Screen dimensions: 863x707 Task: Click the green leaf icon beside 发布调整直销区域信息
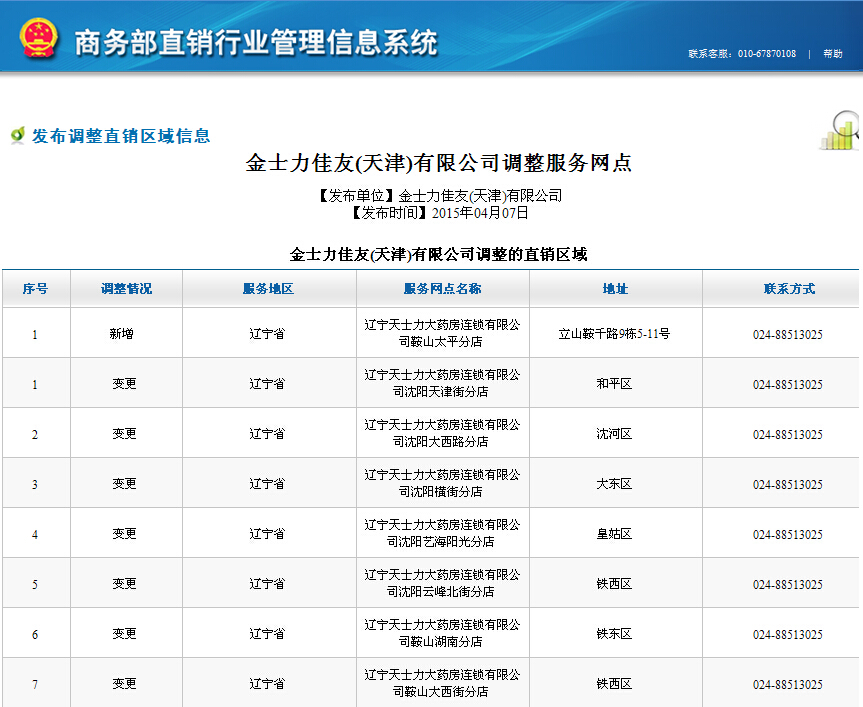point(17,135)
